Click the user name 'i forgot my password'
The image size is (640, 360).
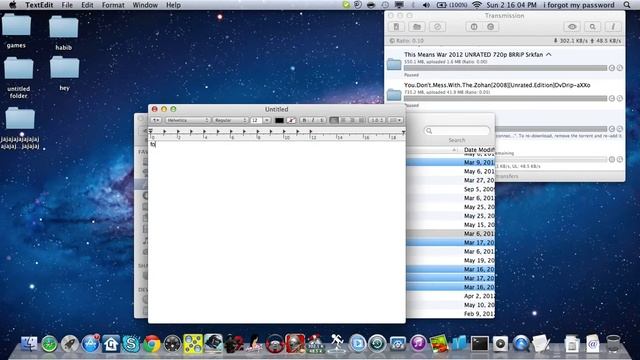(x=579, y=5)
